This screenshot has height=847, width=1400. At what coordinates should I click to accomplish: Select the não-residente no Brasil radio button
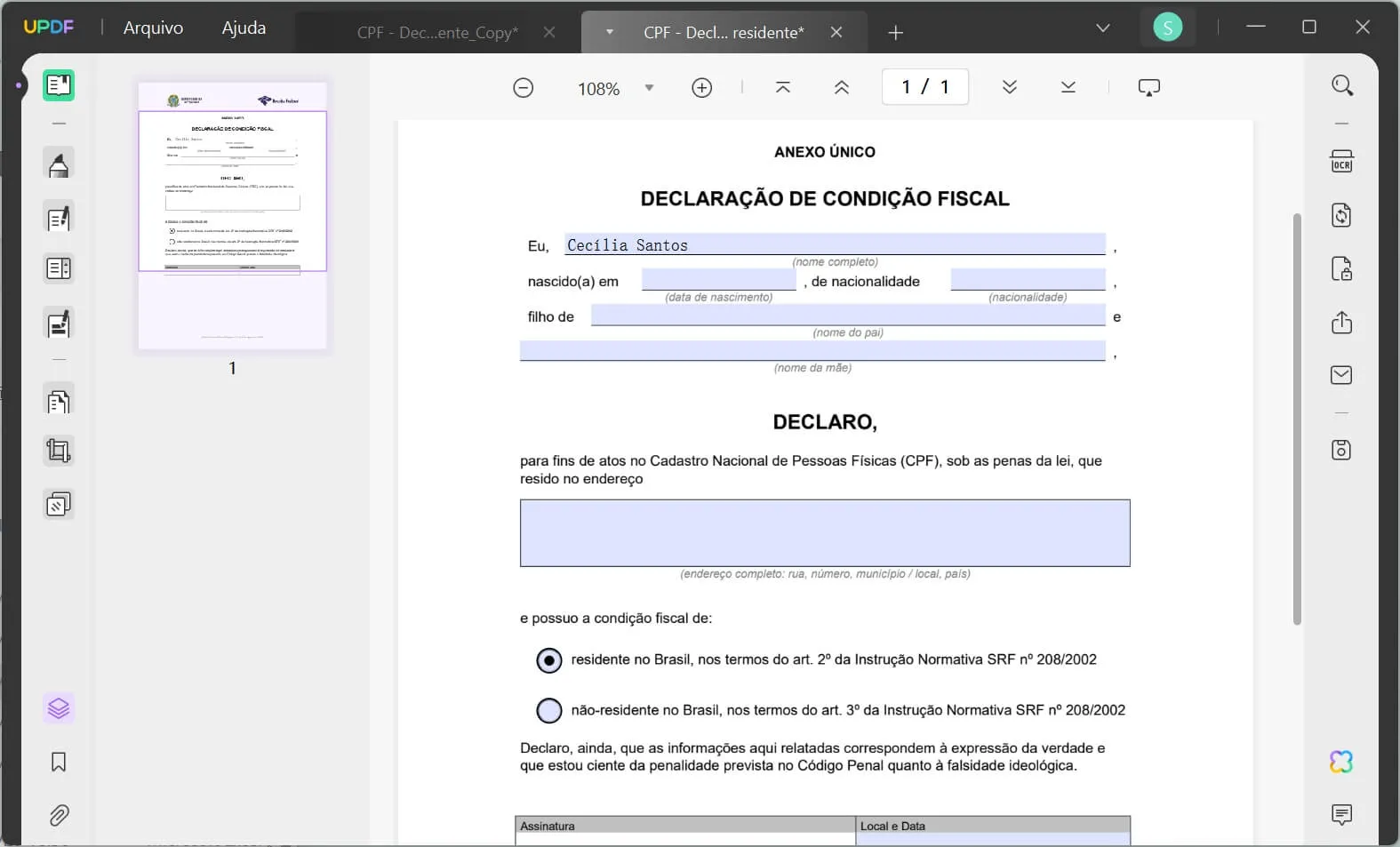coord(549,710)
